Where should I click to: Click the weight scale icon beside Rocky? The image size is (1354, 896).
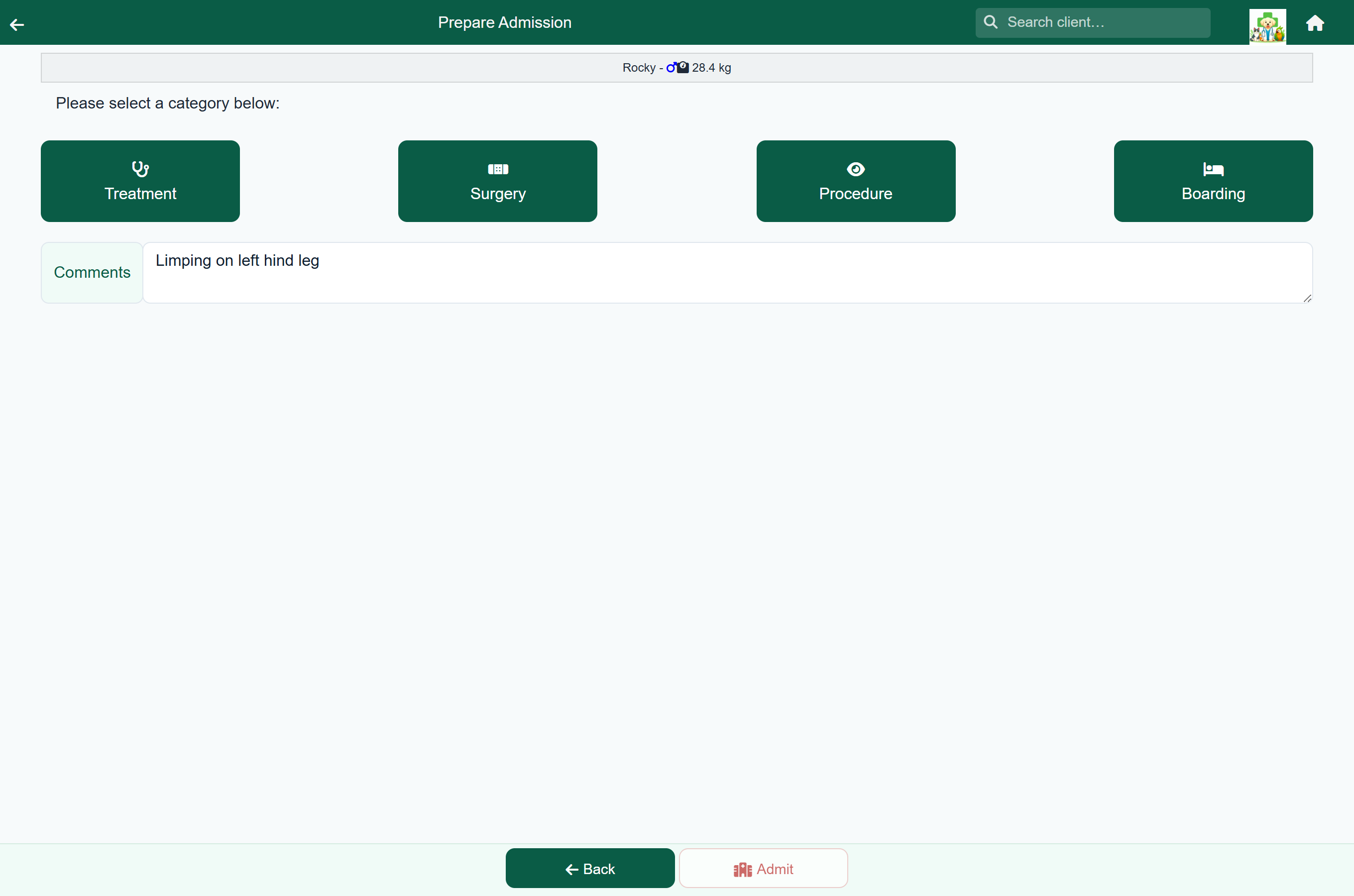click(x=682, y=67)
